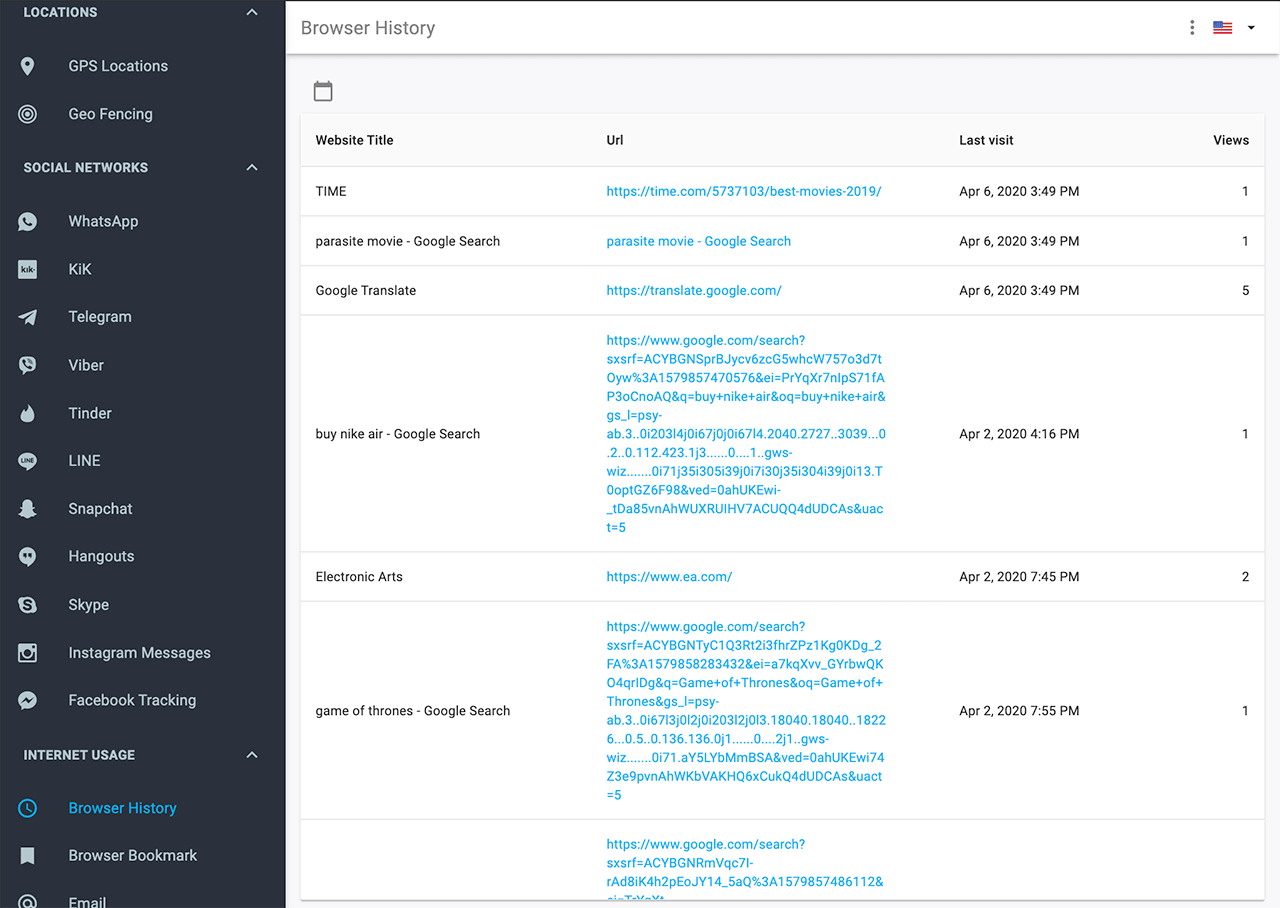This screenshot has height=908, width=1280.
Task: Open the Snapchat ghost icon
Action: (28, 509)
